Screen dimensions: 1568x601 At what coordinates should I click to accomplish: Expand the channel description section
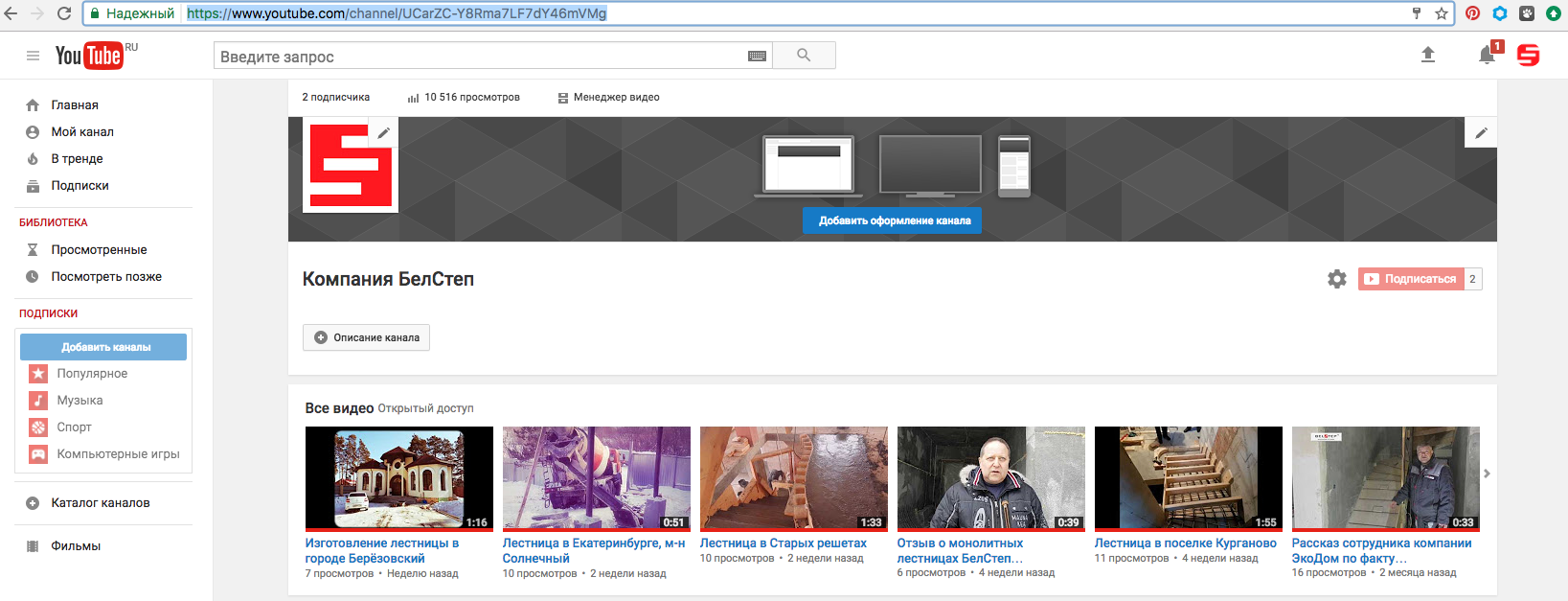(x=366, y=337)
